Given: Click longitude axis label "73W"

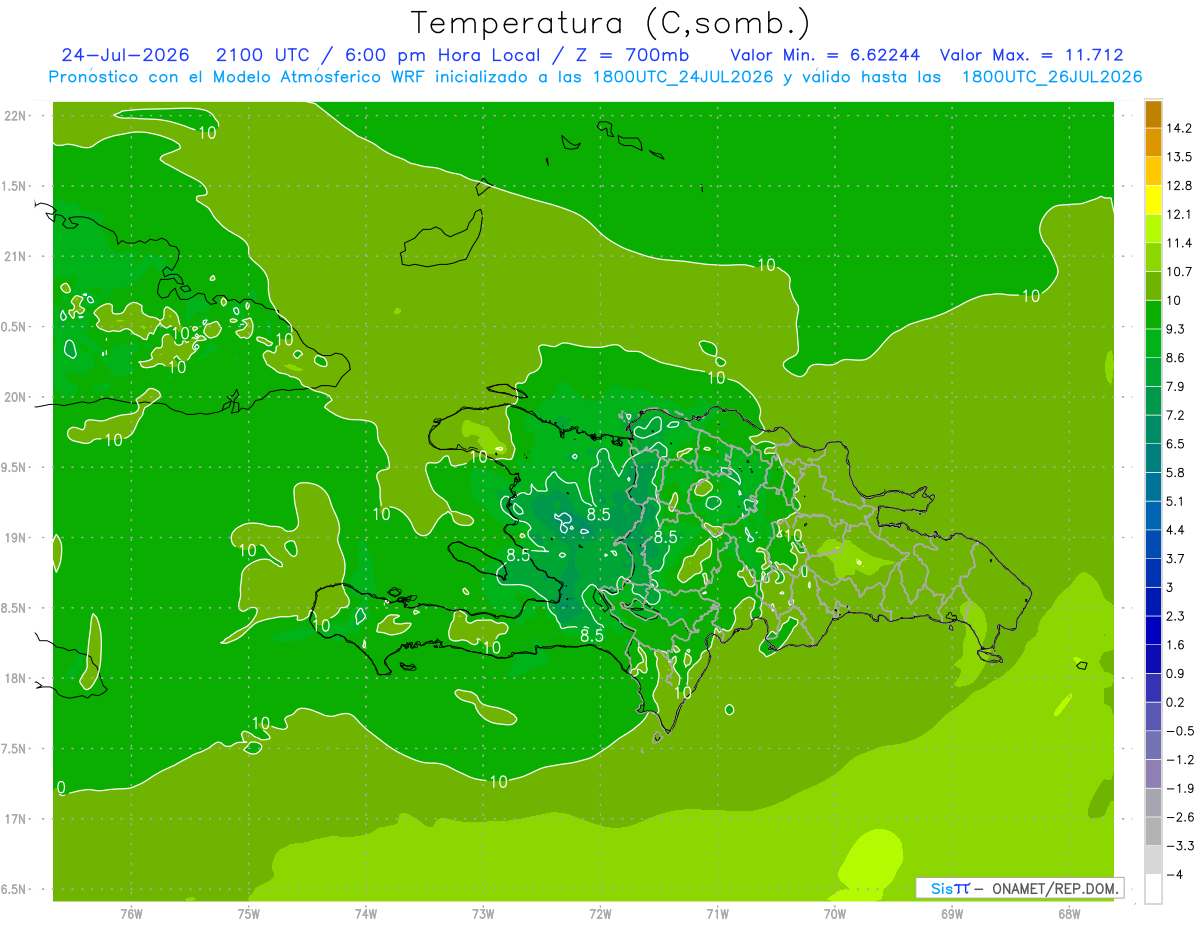Looking at the screenshot, I should [x=483, y=913].
